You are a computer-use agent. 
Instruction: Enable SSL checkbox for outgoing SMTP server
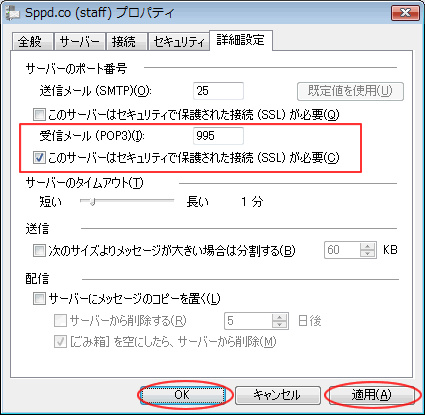coord(39,115)
